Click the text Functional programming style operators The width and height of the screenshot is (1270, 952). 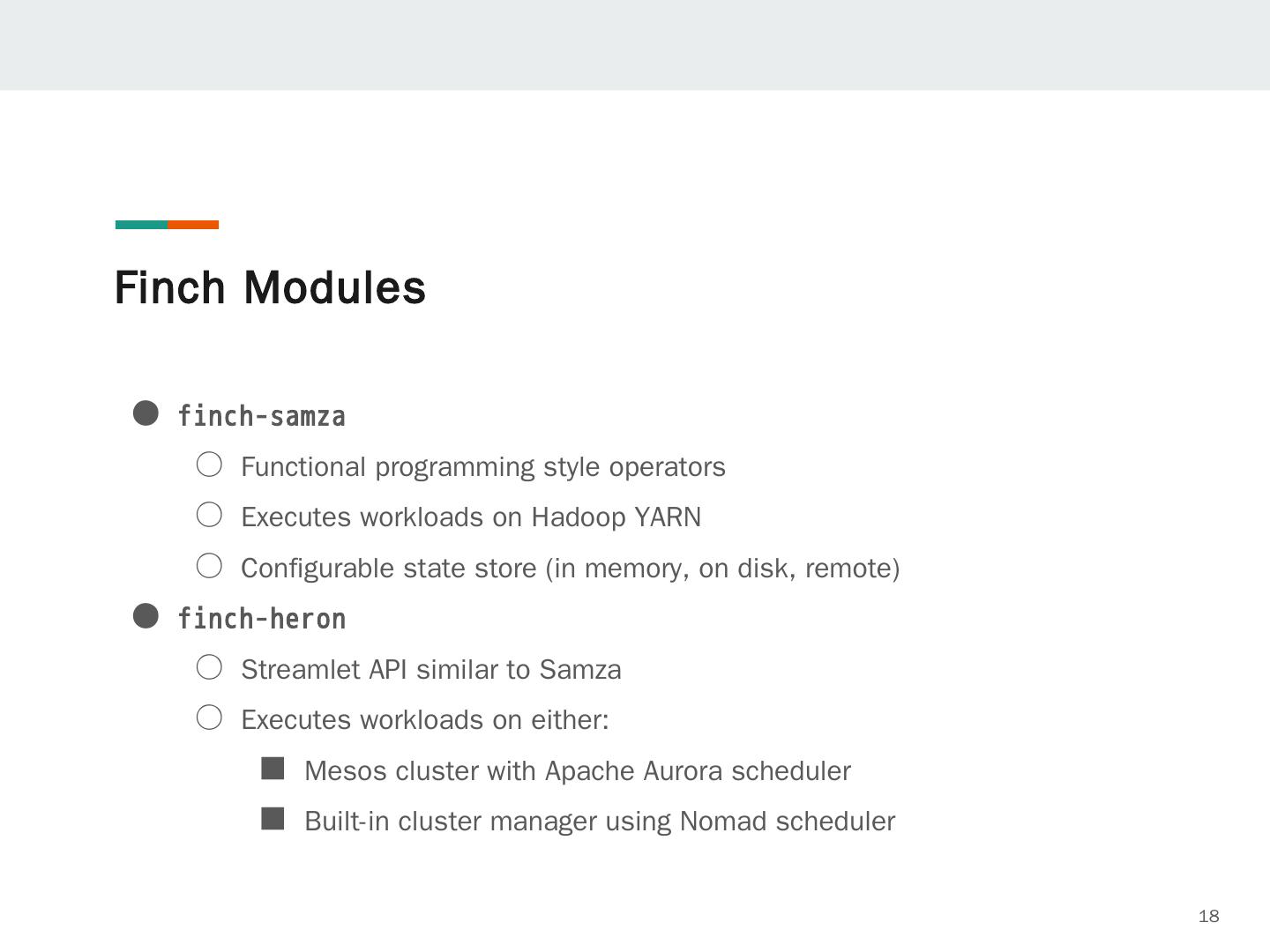(x=483, y=467)
